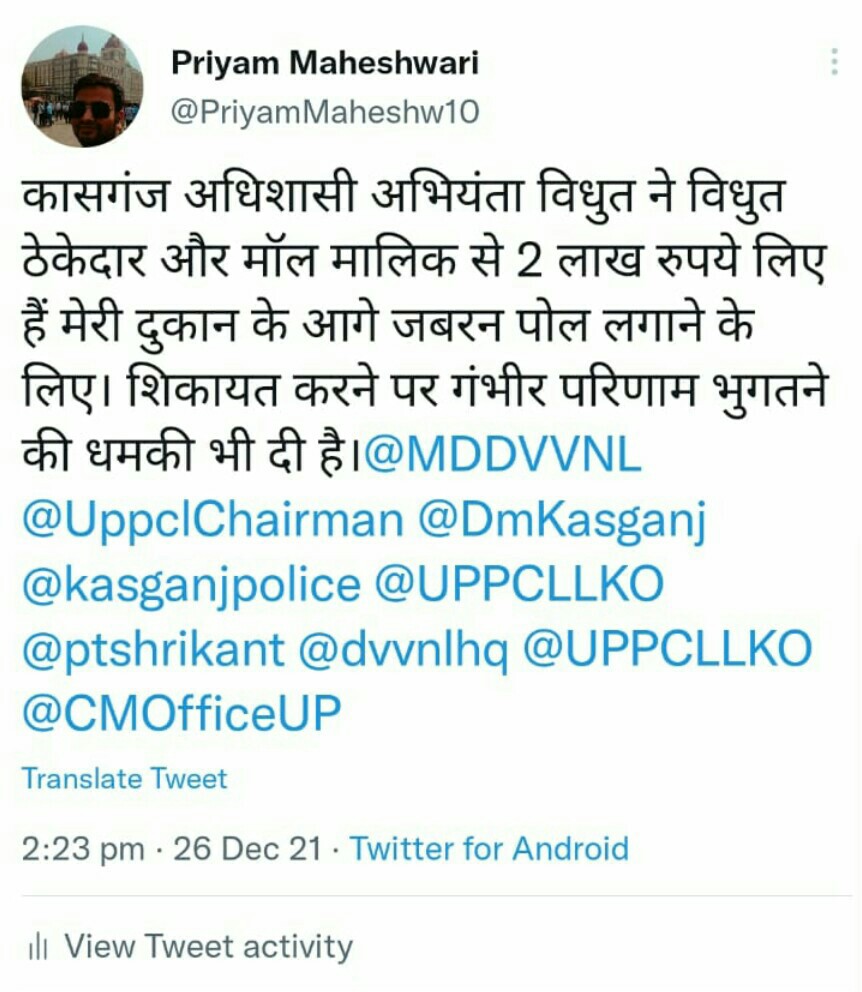Click the 2:23 pm timestamp
Image resolution: width=862 pixels, height=992 pixels.
pyautogui.click(x=83, y=849)
